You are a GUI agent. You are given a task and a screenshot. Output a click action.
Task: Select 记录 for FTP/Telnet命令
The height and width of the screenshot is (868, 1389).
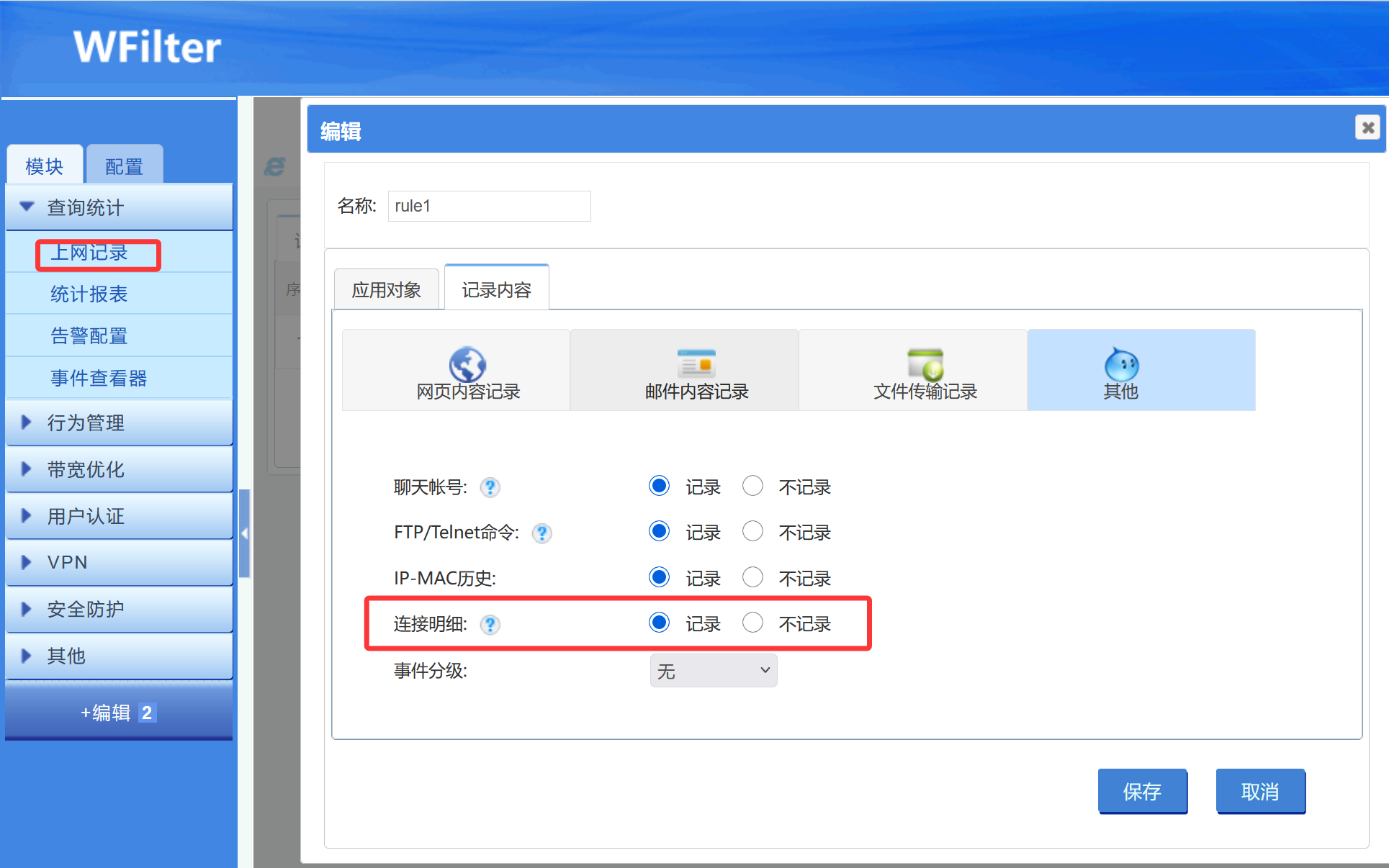tap(659, 531)
